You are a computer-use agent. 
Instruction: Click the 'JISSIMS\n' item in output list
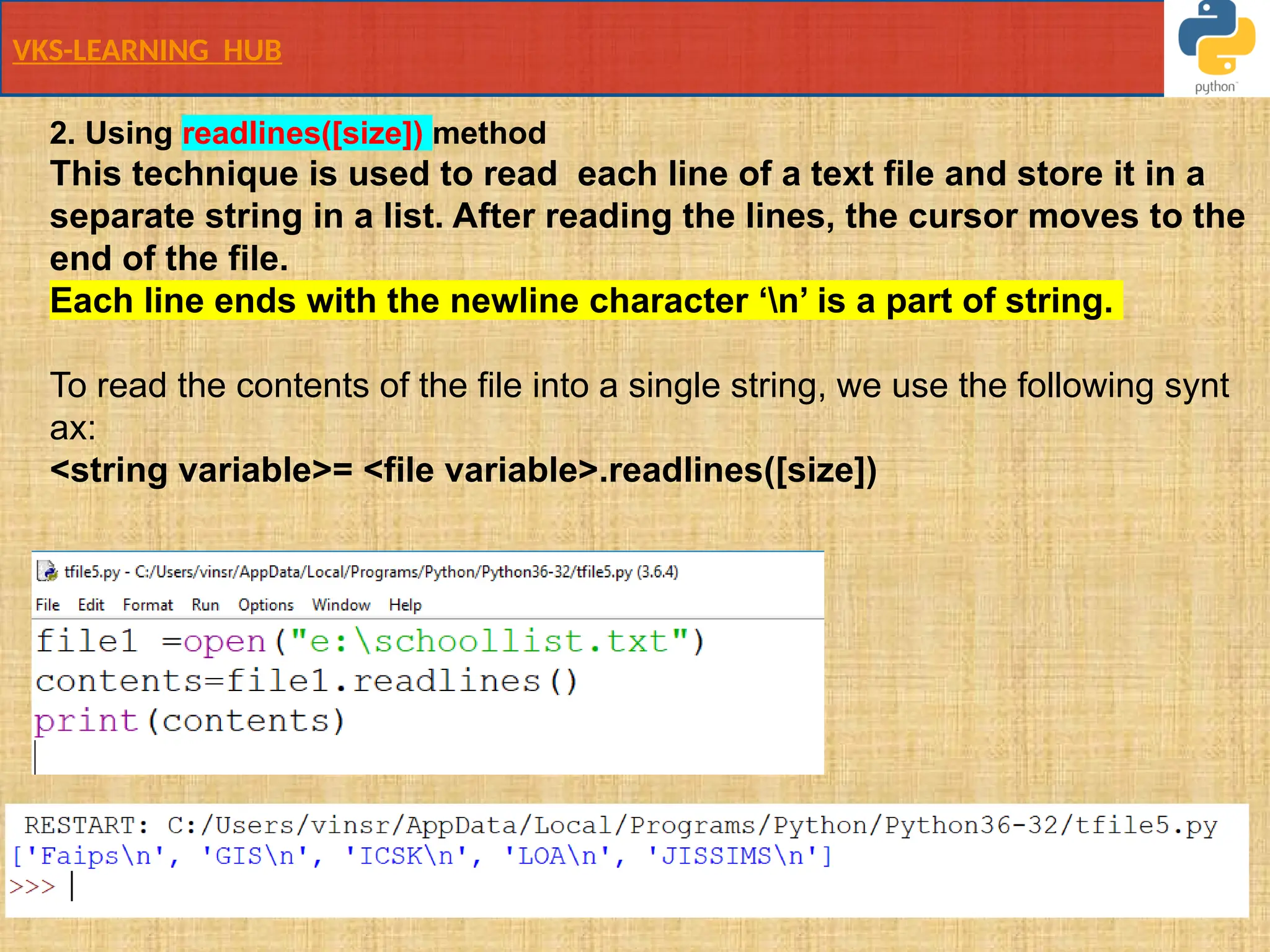coord(733,857)
